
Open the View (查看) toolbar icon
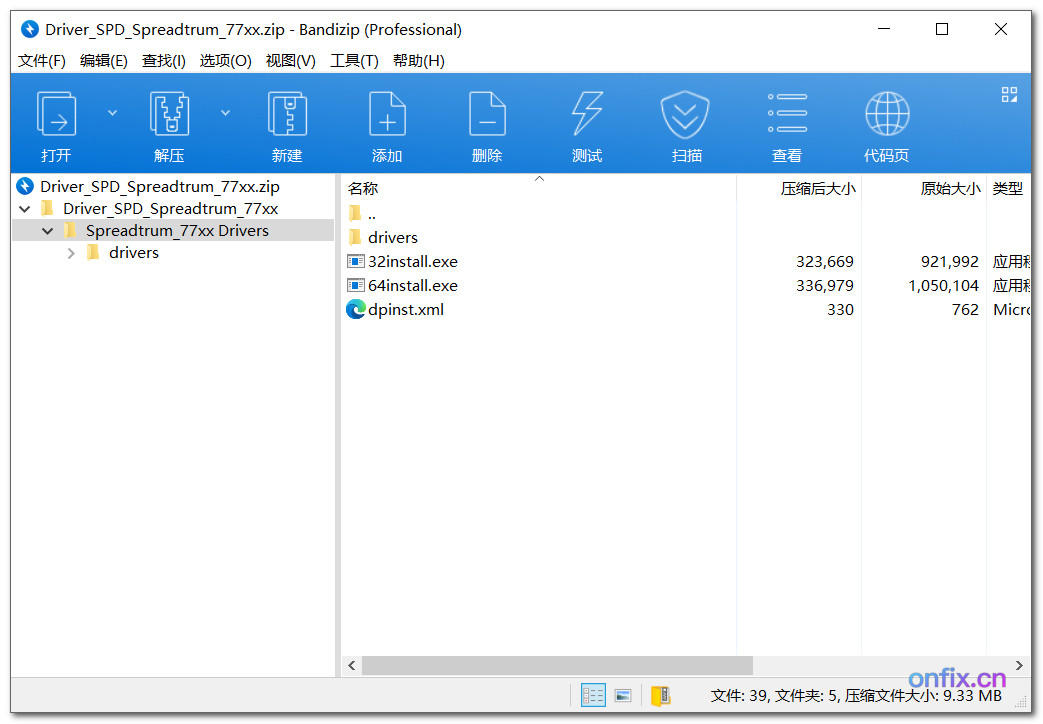(787, 114)
